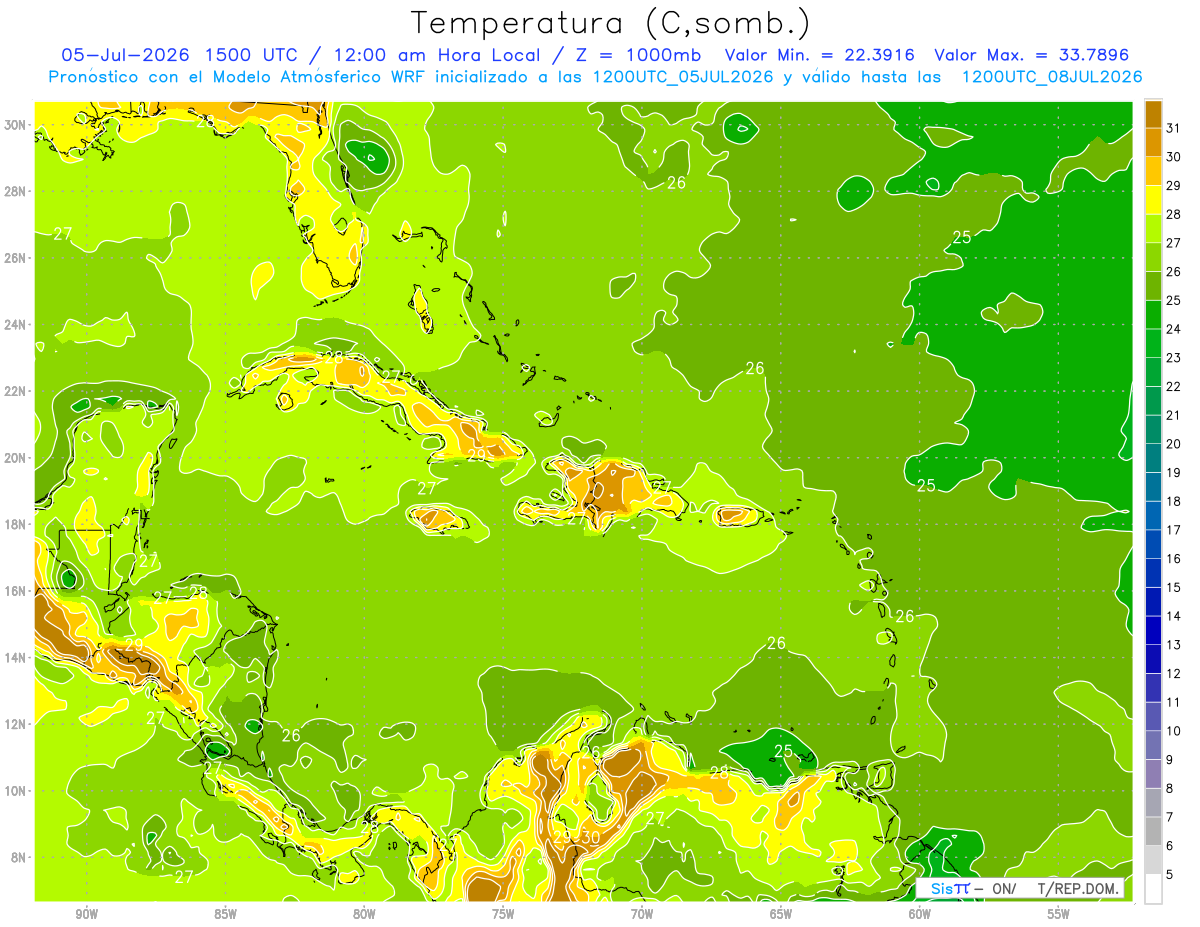Click legend value label "20"

(1174, 444)
